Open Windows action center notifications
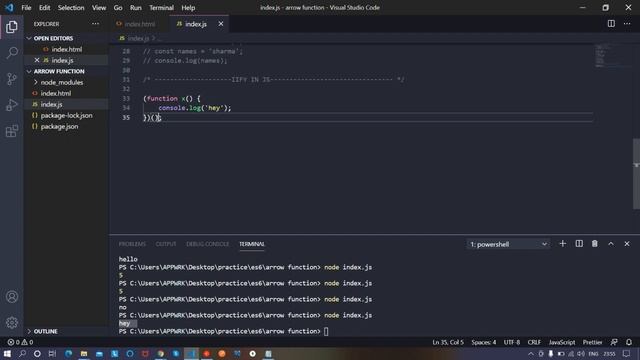This screenshot has width=640, height=360. pyautogui.click(x=626, y=353)
